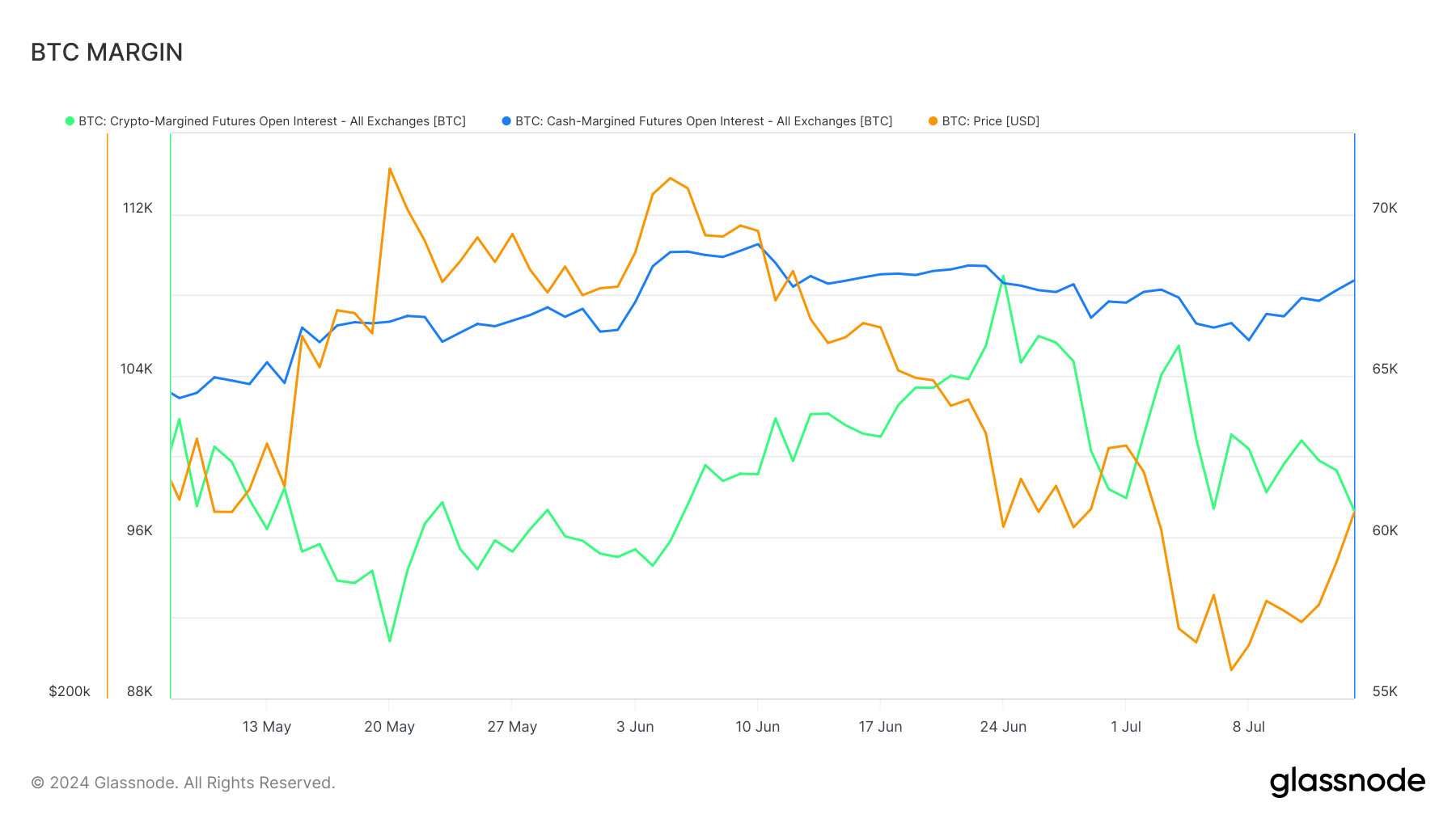Select the 1 Jul date label
This screenshot has width=1456, height=819.
(1125, 727)
